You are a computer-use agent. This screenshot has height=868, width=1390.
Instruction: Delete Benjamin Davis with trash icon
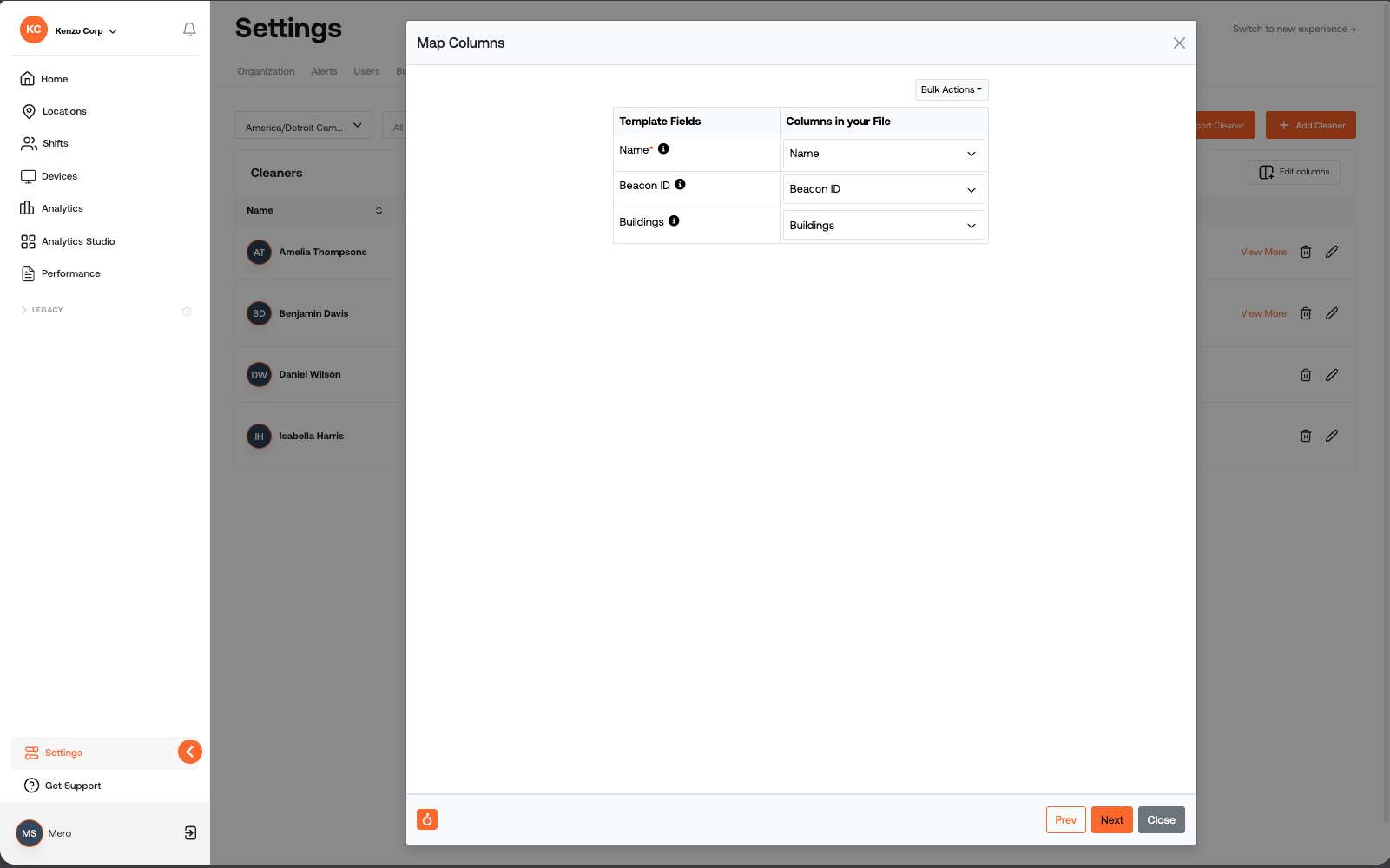(x=1306, y=313)
